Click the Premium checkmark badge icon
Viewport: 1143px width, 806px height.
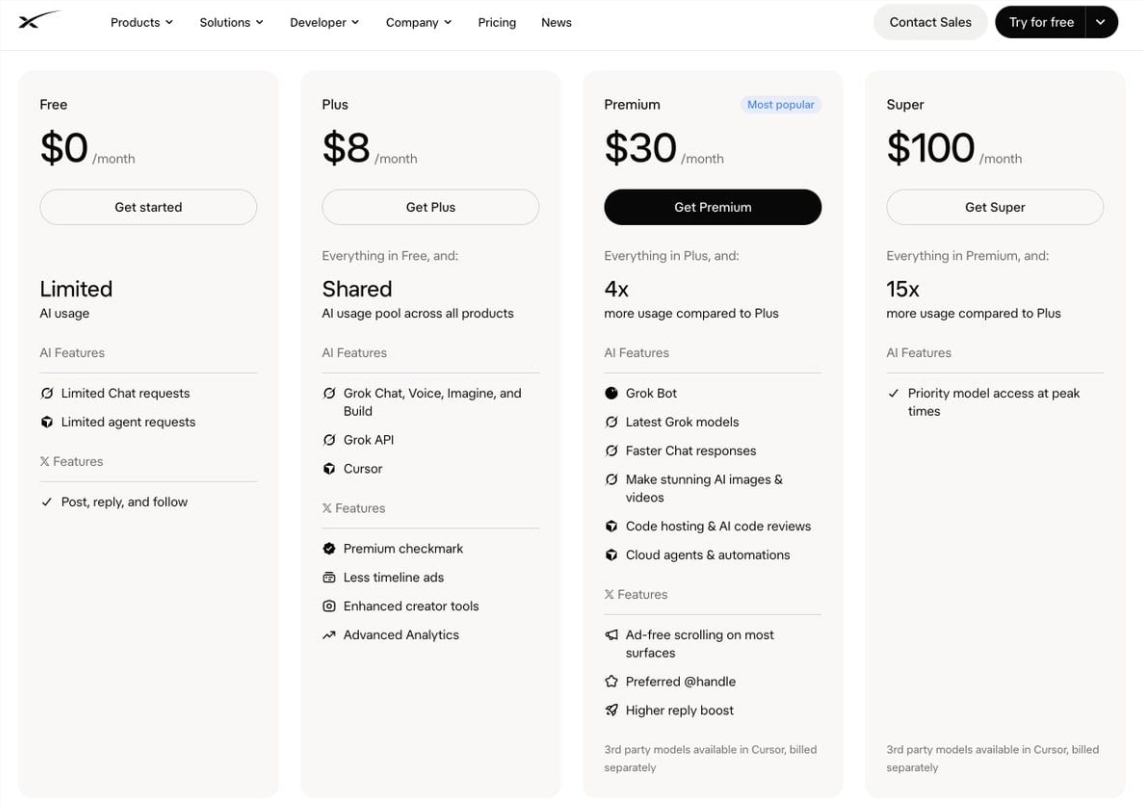[x=329, y=549]
